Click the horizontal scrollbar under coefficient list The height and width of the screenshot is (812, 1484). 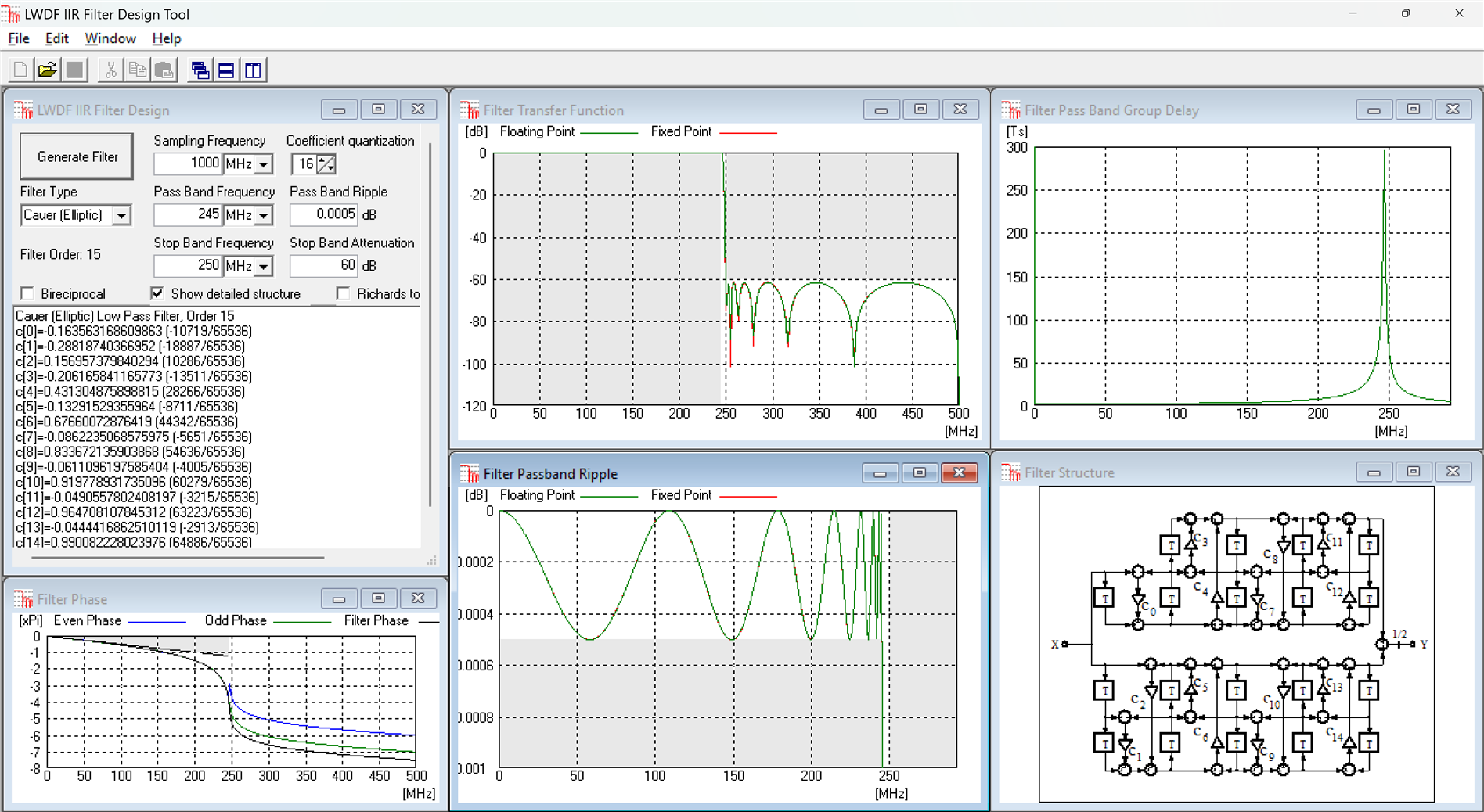(178, 558)
